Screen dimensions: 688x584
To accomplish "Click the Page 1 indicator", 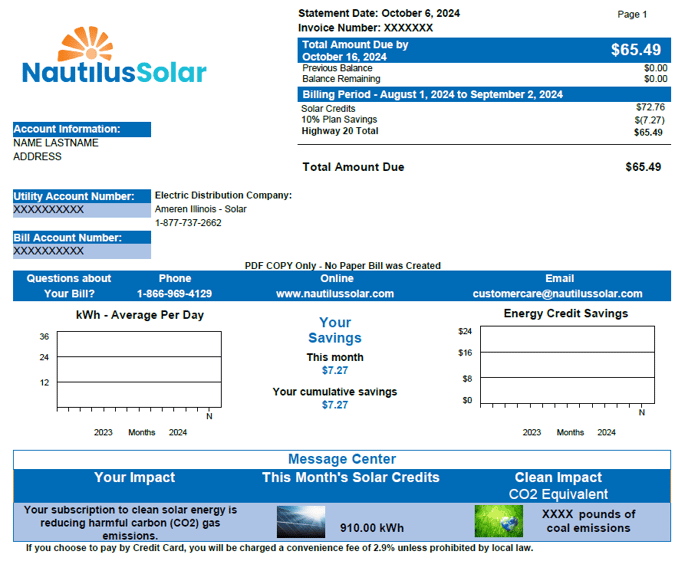I will pyautogui.click(x=632, y=14).
